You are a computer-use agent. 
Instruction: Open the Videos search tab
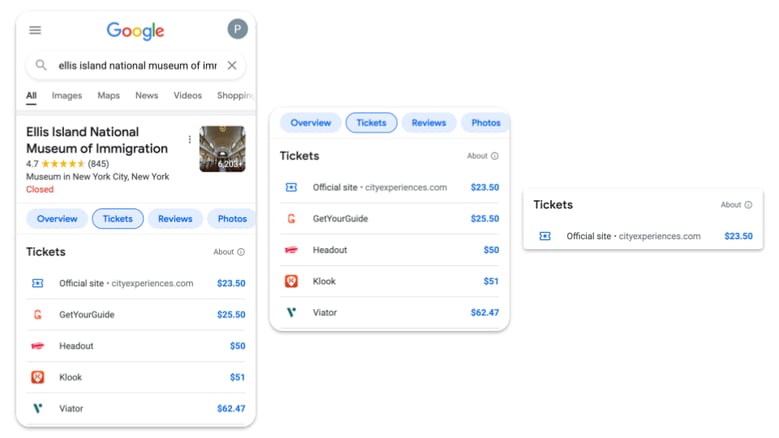coord(187,96)
